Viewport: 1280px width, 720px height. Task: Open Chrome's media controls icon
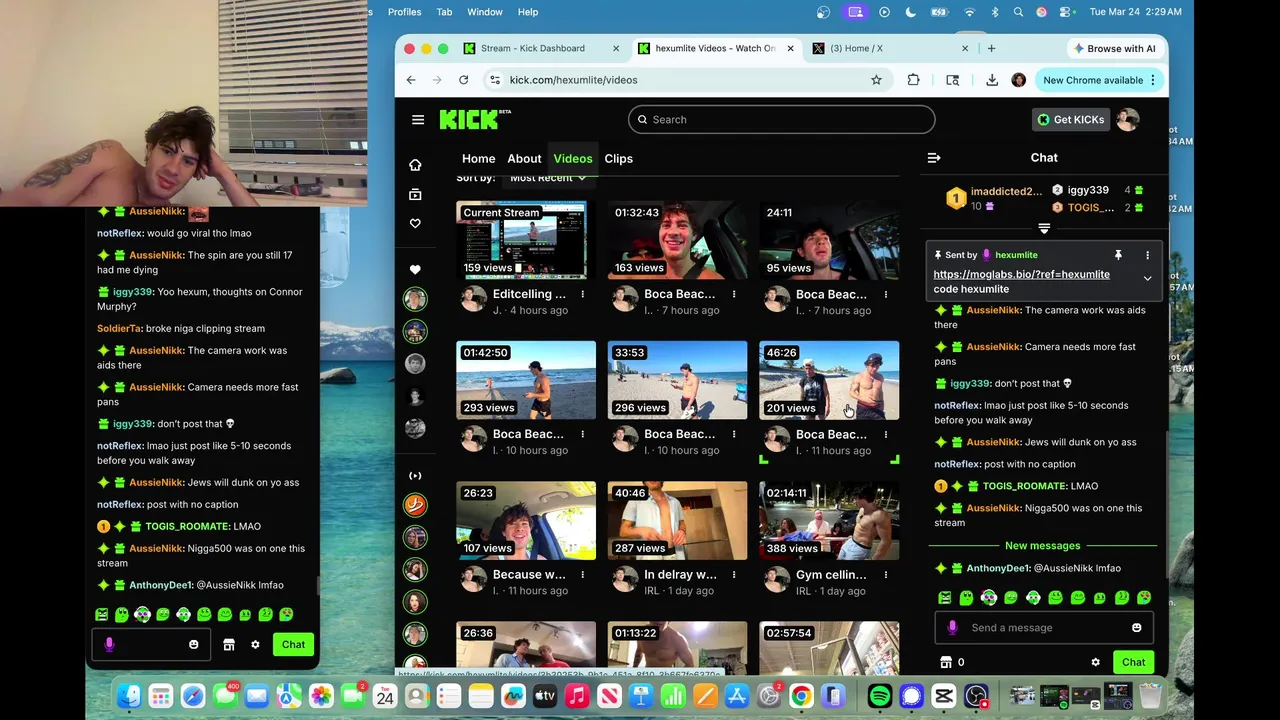[x=953, y=80]
